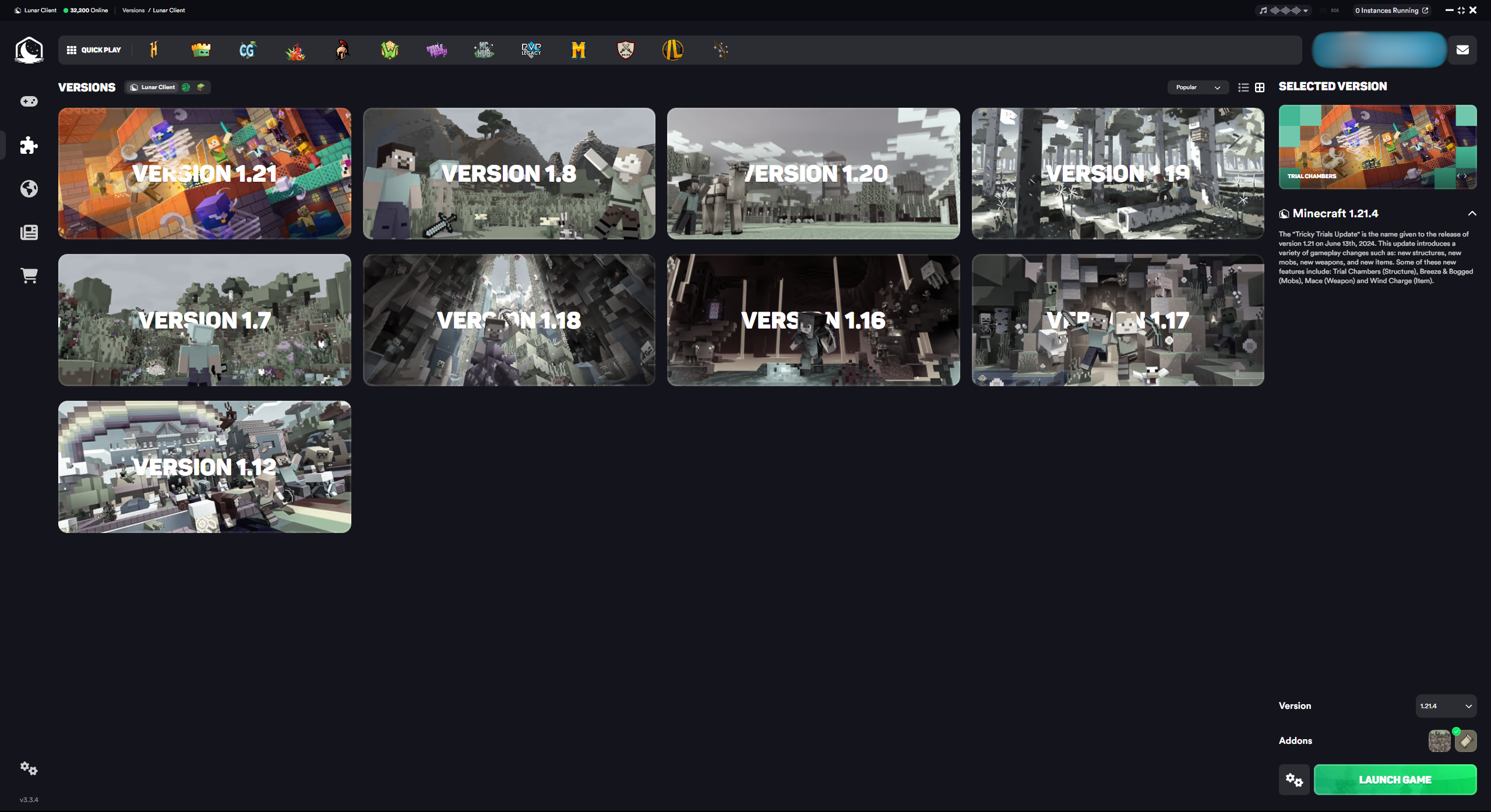This screenshot has width=1491, height=812.
Task: Quick play Hypixel server icon
Action: tap(154, 50)
